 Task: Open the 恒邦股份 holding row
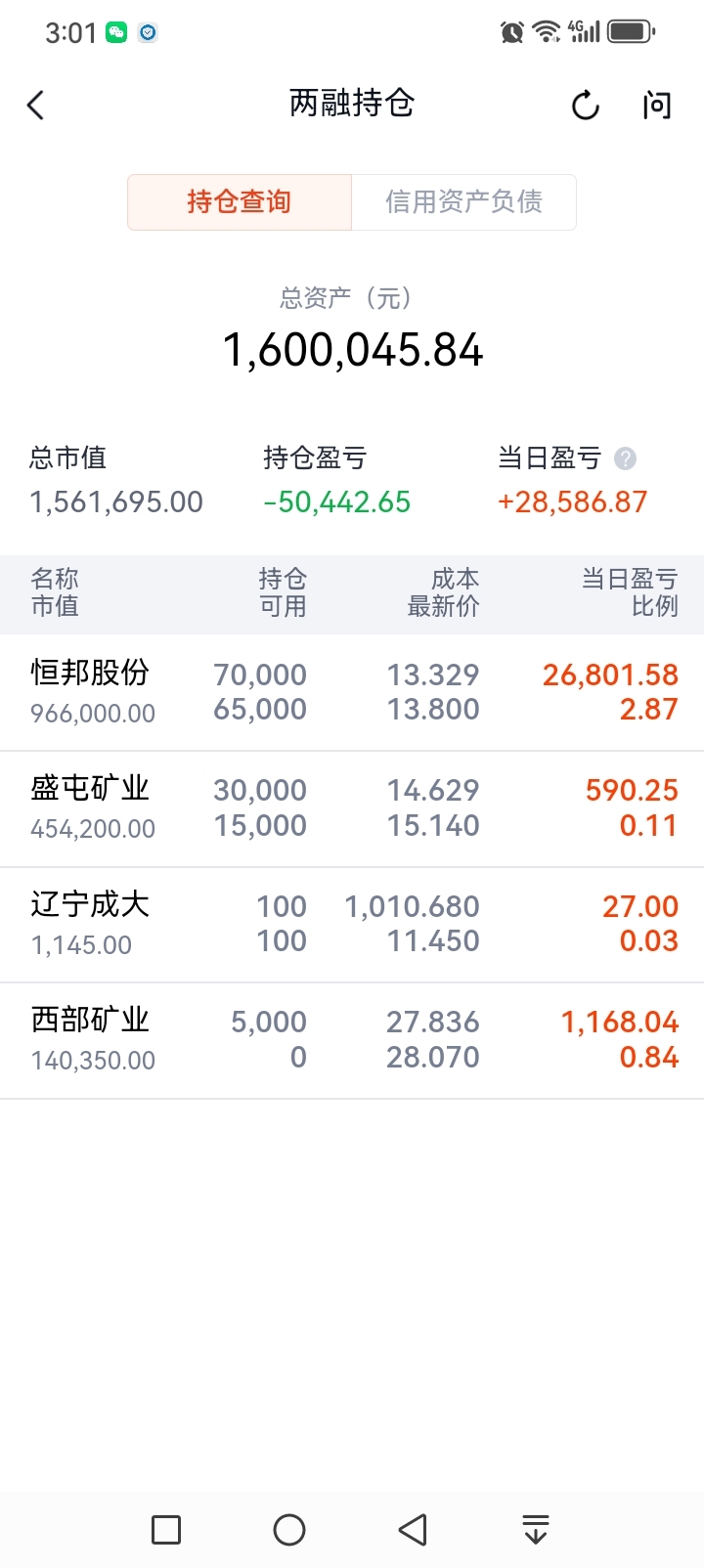pyautogui.click(x=352, y=692)
